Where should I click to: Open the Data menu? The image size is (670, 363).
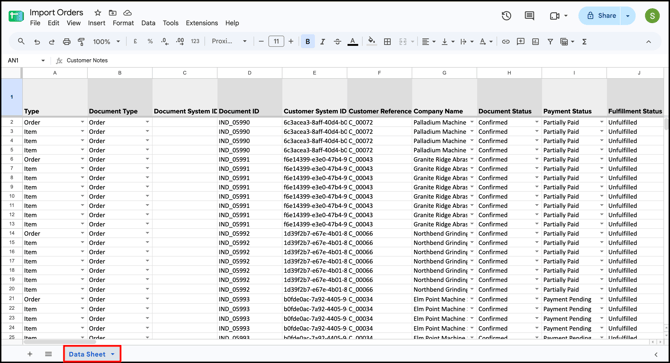coord(148,23)
